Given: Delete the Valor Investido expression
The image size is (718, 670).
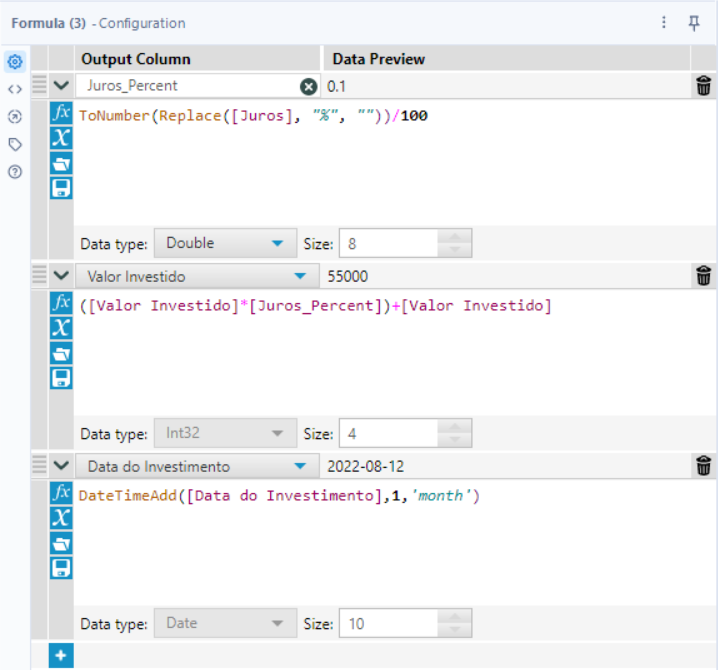Looking at the screenshot, I should pos(703,276).
